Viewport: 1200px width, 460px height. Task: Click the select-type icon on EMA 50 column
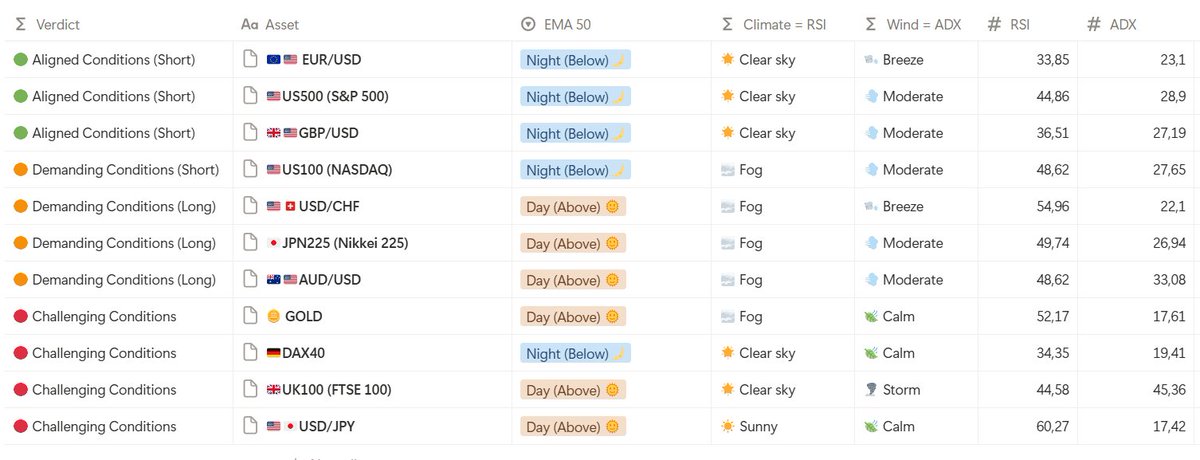528,24
